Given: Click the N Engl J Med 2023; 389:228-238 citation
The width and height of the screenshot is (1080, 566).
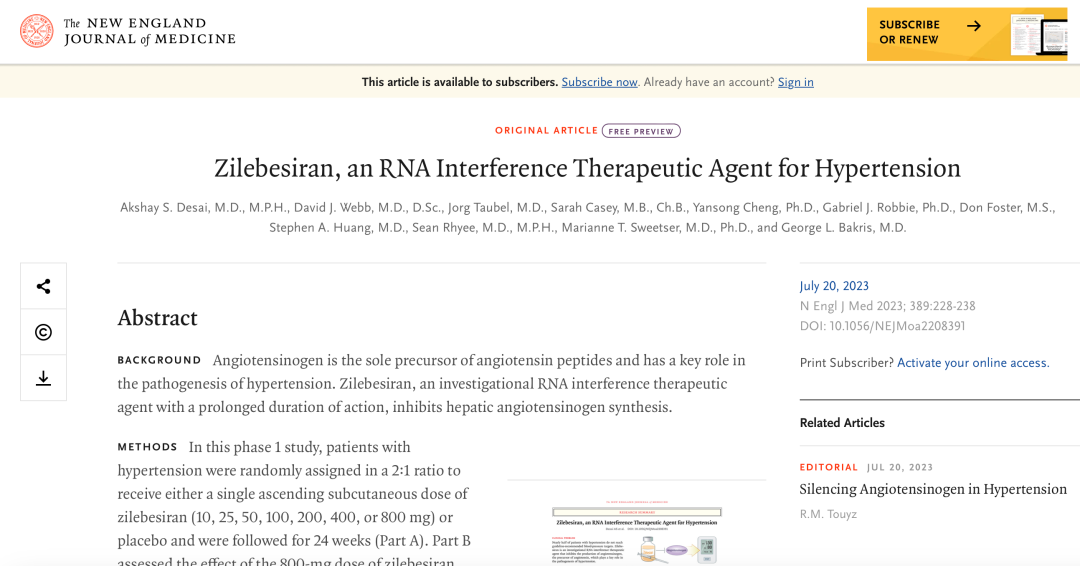Looking at the screenshot, I should [887, 306].
